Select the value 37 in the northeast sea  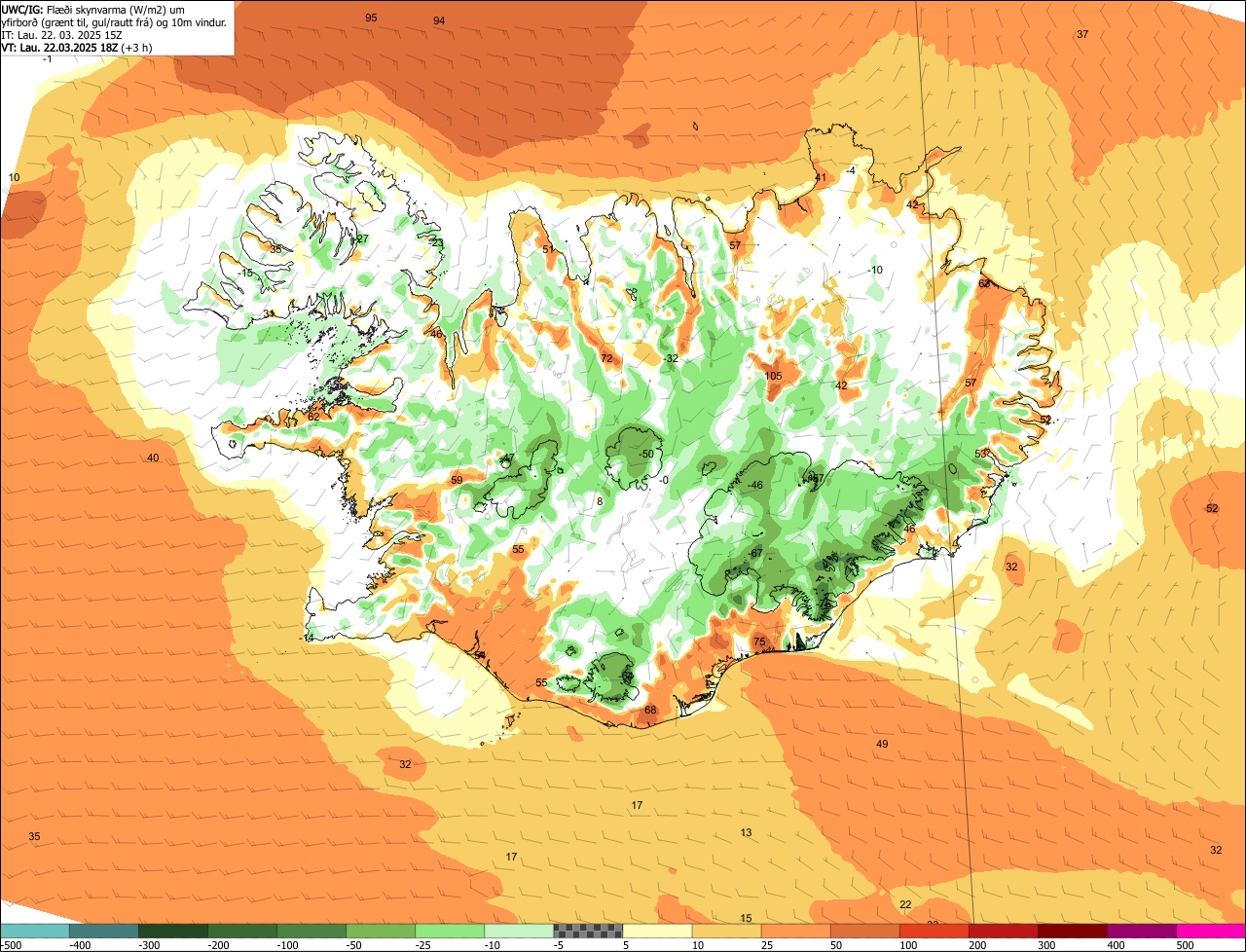coord(1082,34)
